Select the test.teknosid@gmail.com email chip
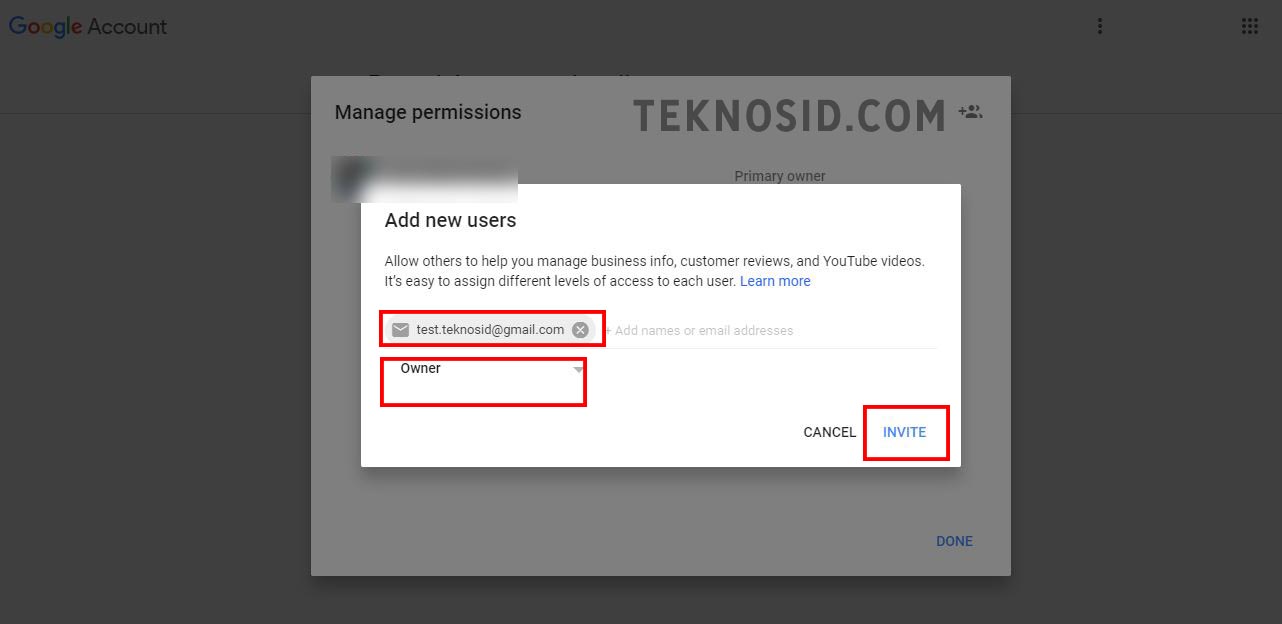 490,330
